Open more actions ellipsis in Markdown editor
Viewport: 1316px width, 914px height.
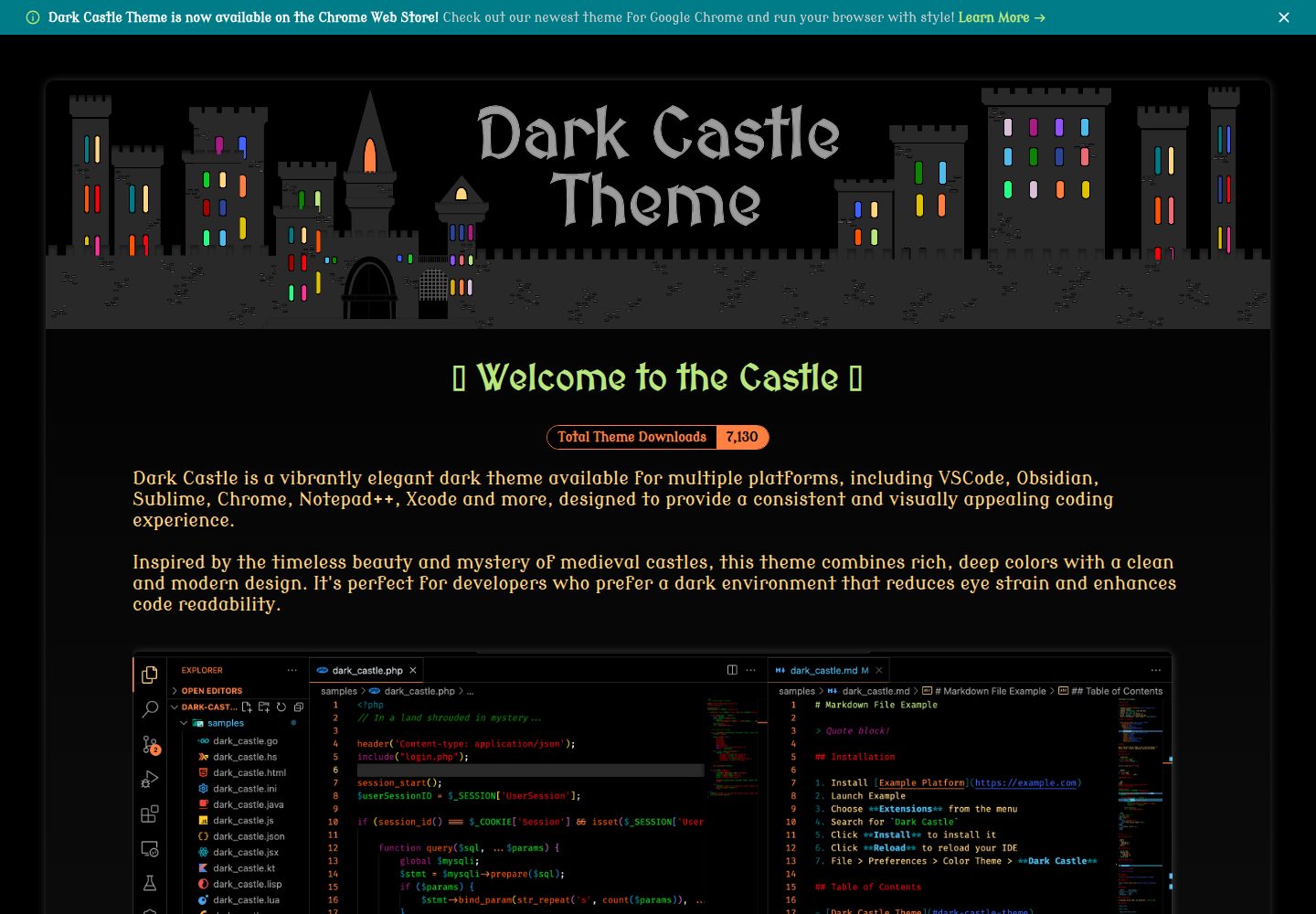(x=1155, y=670)
